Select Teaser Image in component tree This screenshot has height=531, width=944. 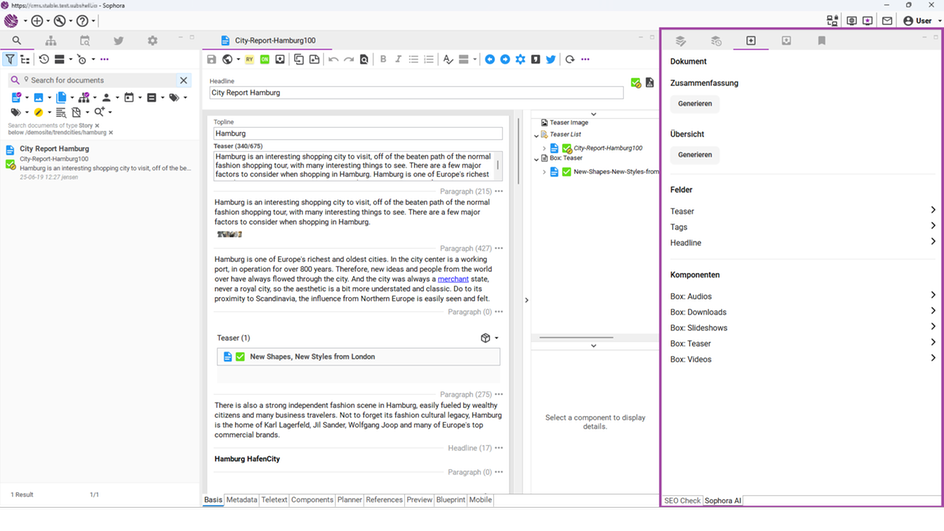pos(568,122)
